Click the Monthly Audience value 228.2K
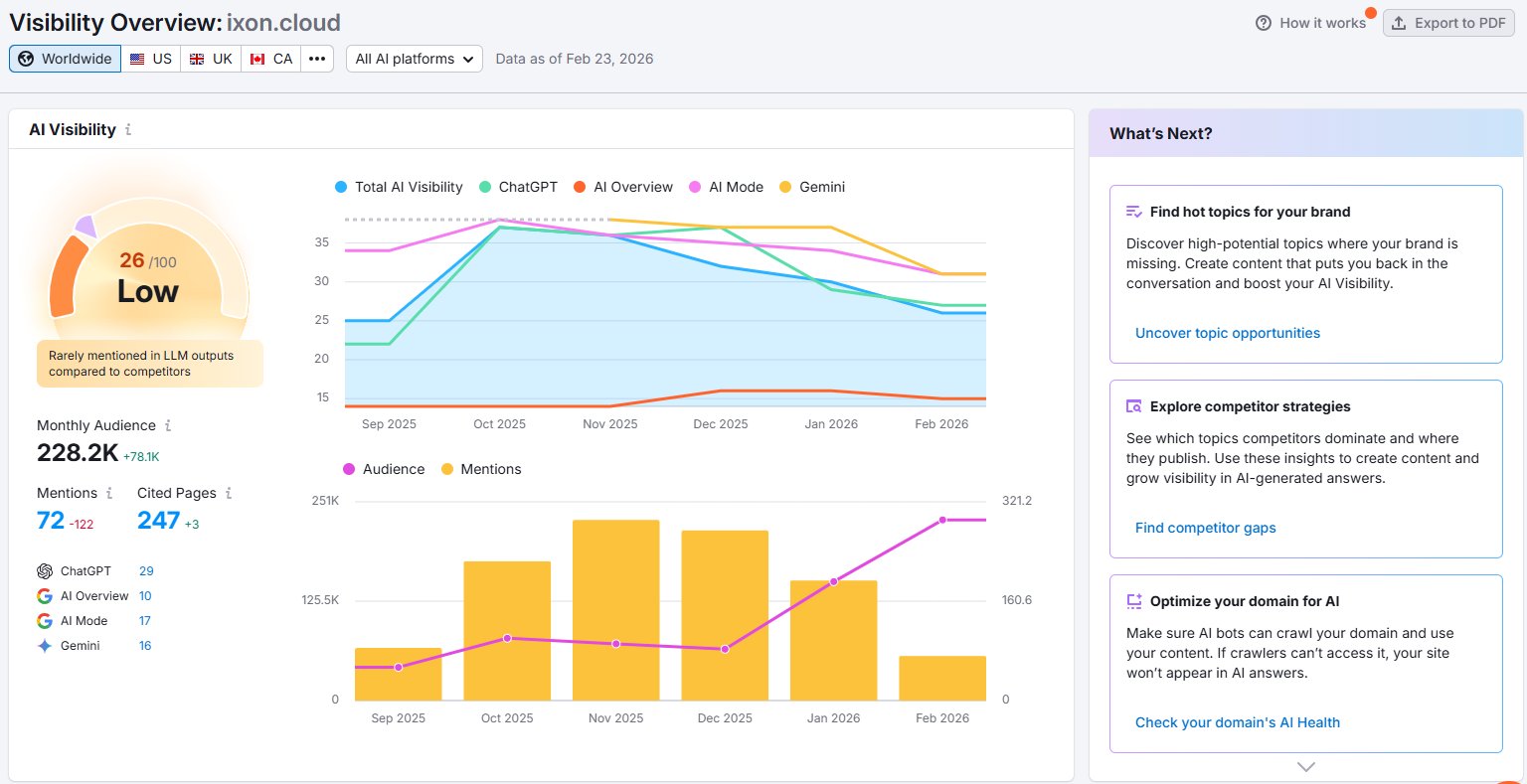Screen dimensions: 1527x784 [78, 453]
